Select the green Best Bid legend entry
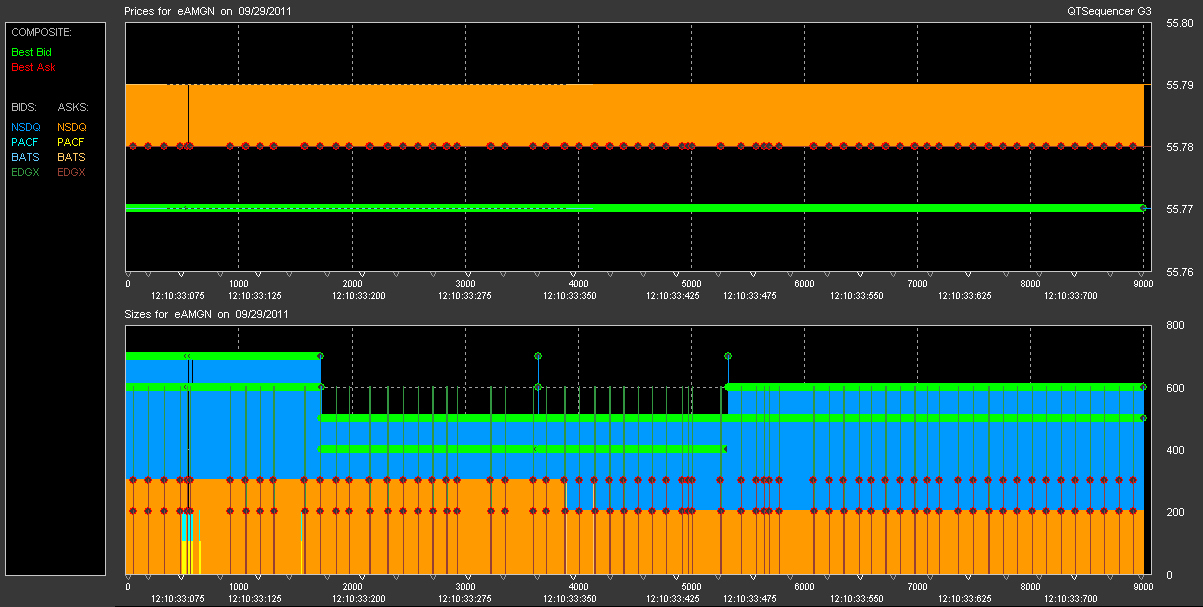 point(33,52)
